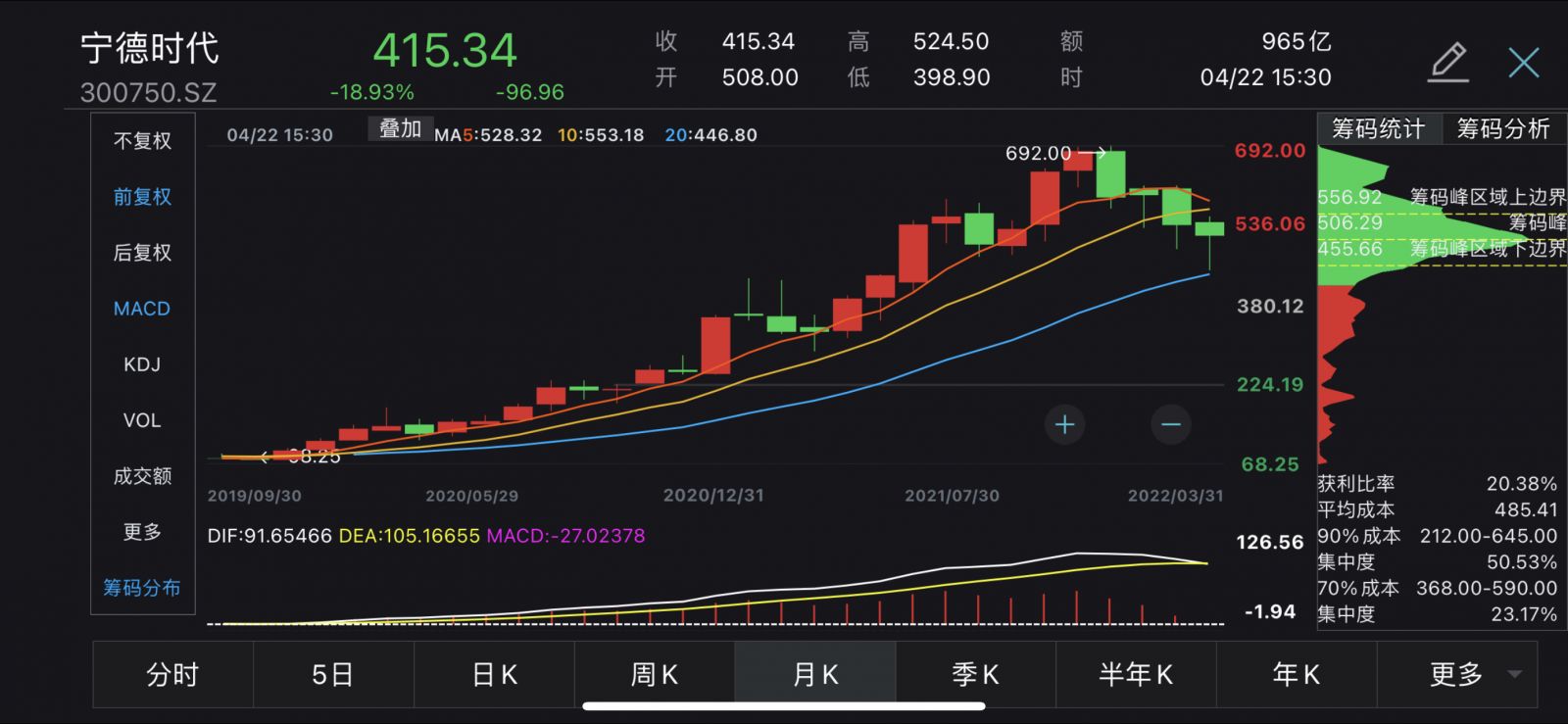Image resolution: width=1568 pixels, height=724 pixels.
Task: Select 不复权 price adjustment option
Action: [x=142, y=141]
